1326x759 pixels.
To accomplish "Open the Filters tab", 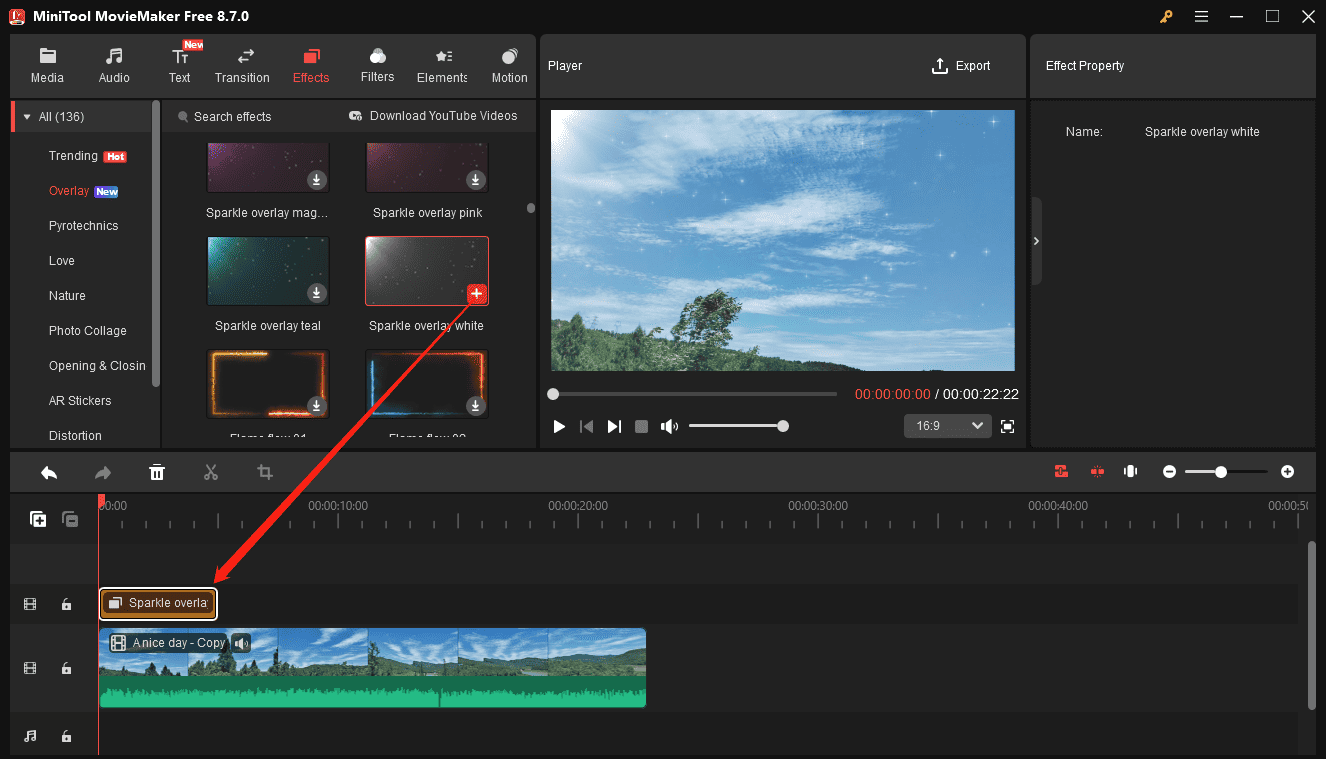I will pos(377,66).
